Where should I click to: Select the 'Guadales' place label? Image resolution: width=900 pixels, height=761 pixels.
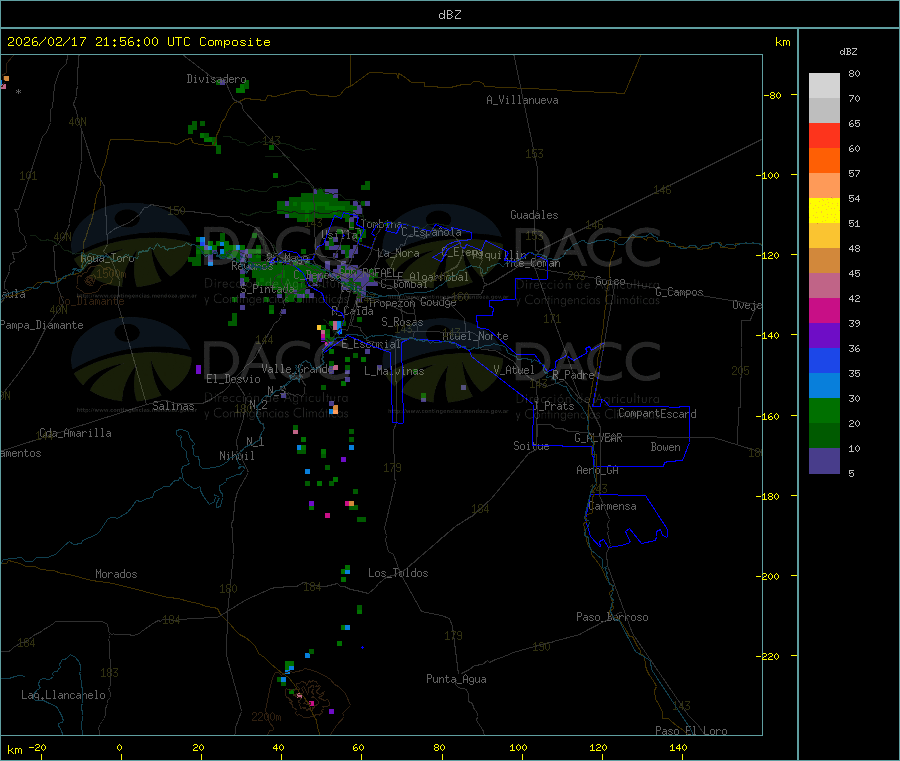pos(534,215)
